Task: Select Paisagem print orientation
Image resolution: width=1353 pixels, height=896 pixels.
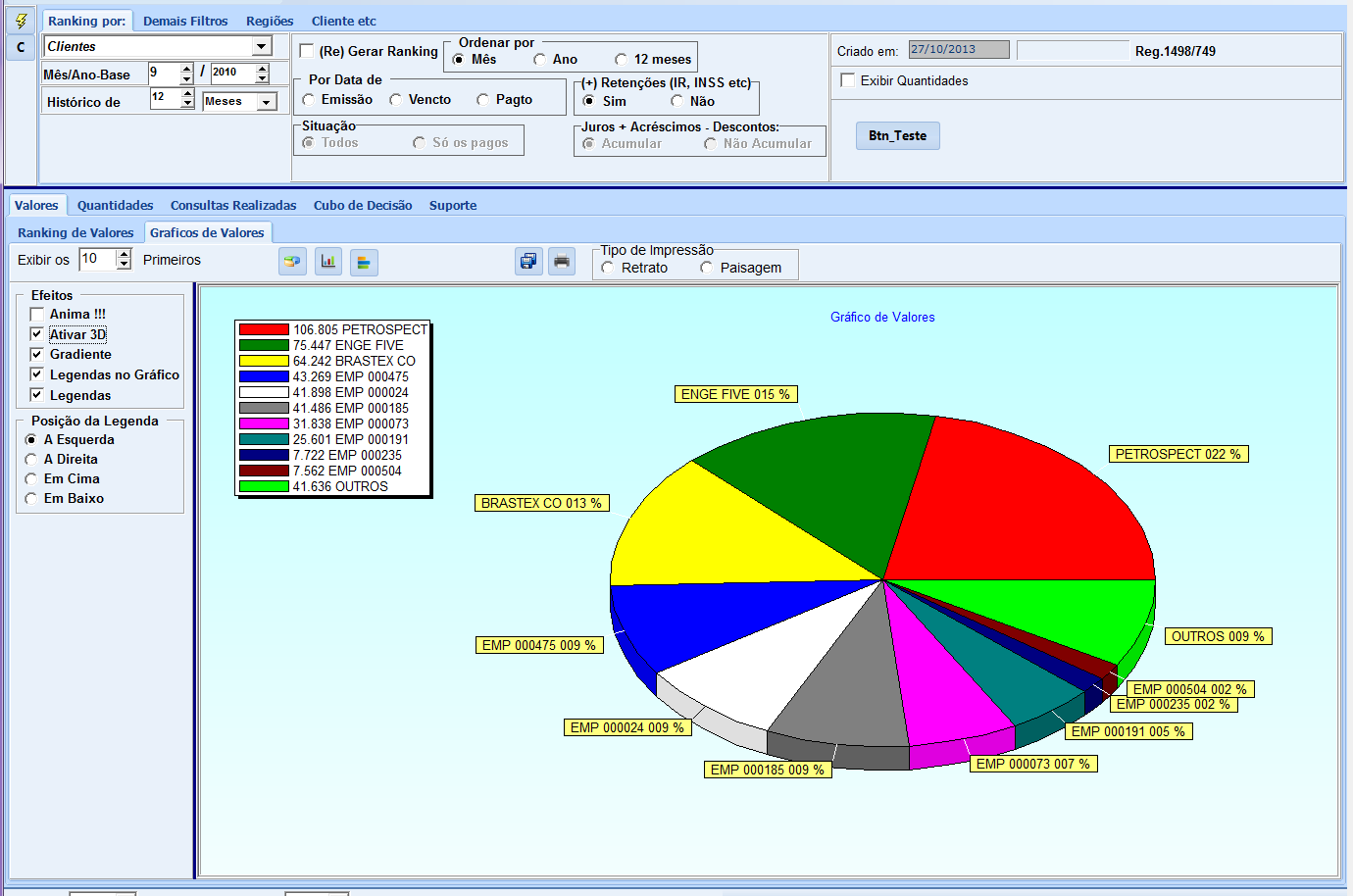Action: click(x=706, y=268)
